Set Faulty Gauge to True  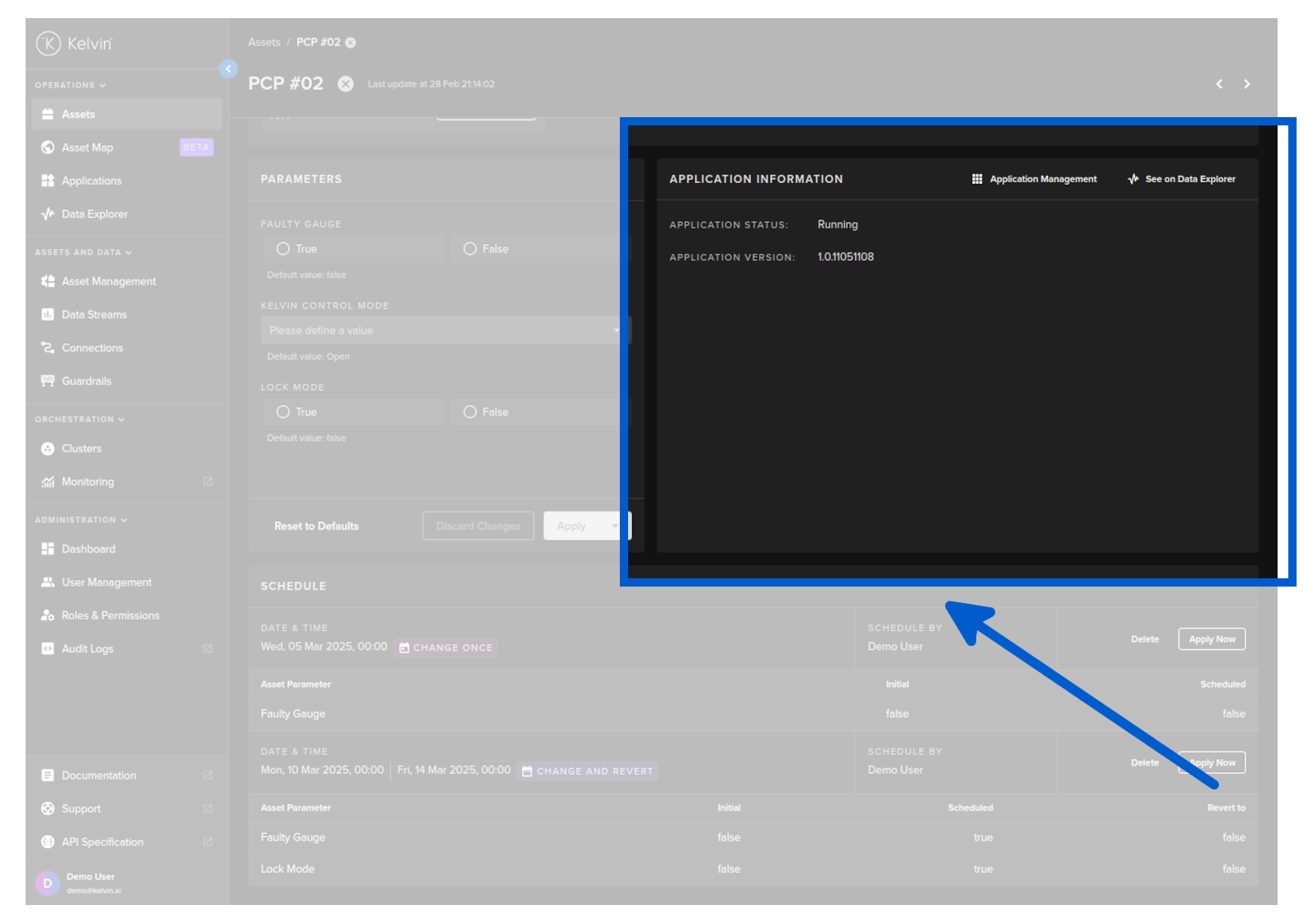tap(283, 249)
